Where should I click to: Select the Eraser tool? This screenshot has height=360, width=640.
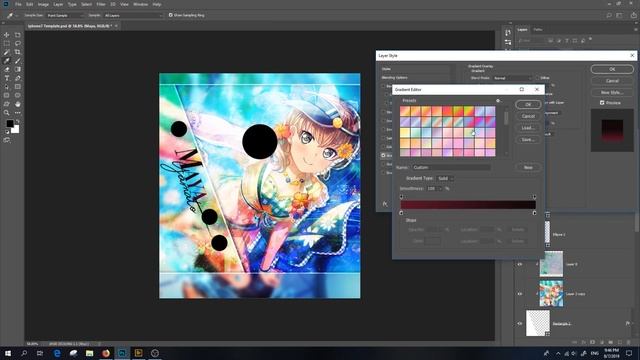(7, 69)
